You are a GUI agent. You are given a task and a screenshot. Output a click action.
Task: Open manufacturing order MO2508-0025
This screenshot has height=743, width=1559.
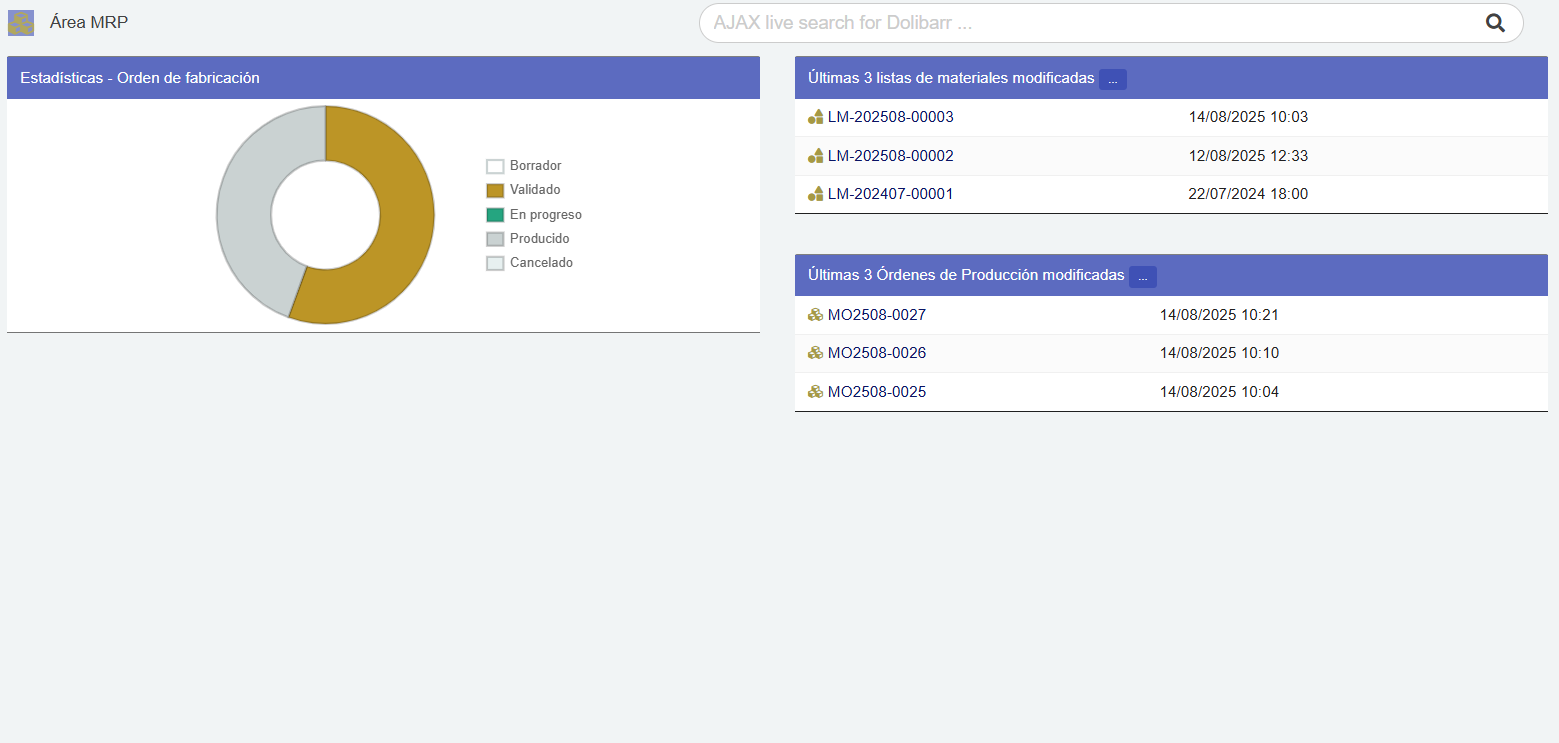[x=876, y=392]
